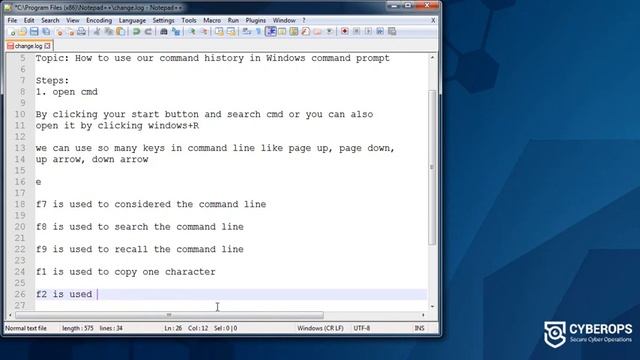This screenshot has height=360, width=640.
Task: Click the Save All toolbar icon
Action: pos(46,31)
